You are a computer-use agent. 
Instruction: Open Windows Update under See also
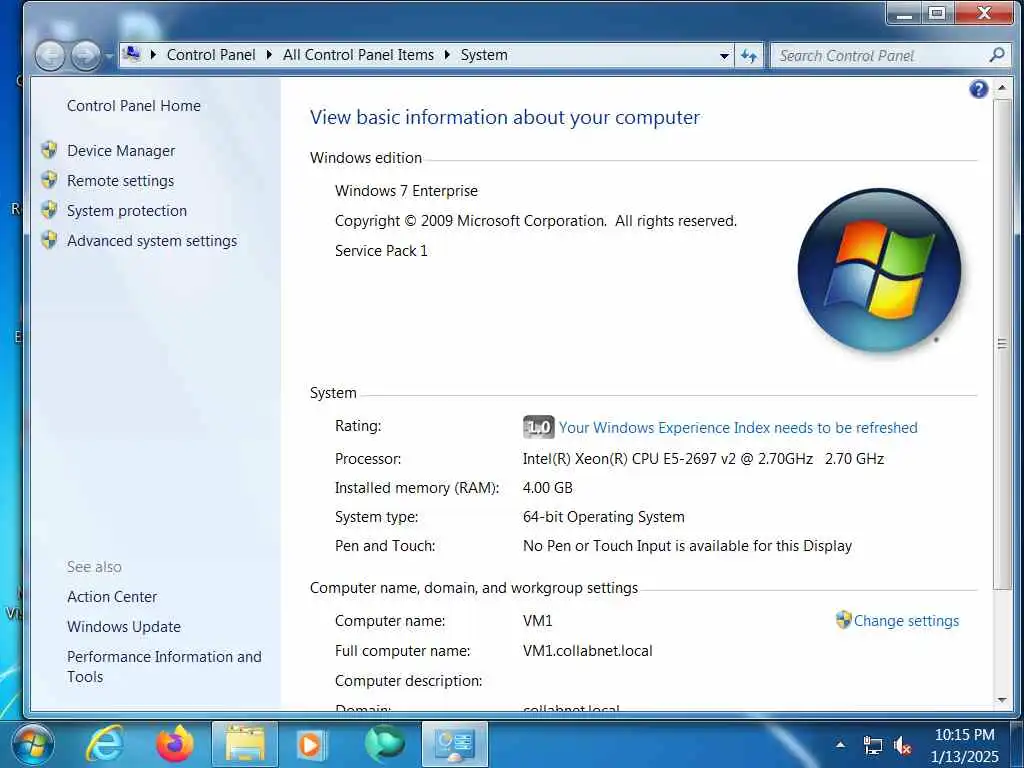coord(123,627)
